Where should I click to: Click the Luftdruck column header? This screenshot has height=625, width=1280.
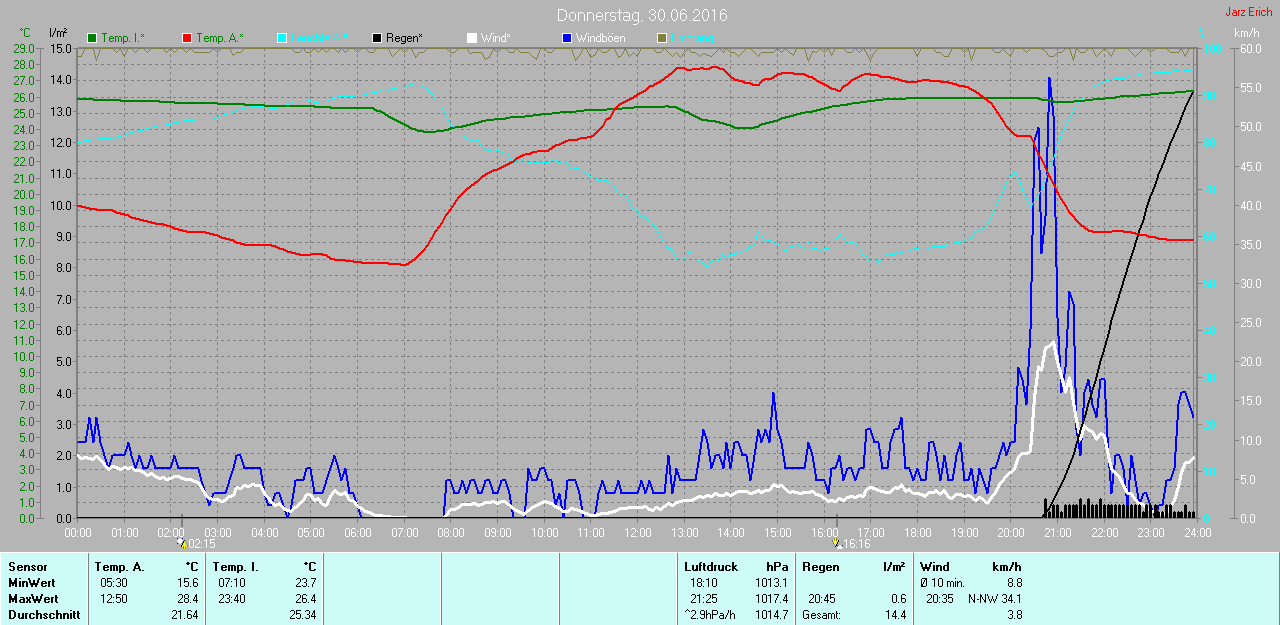[x=709, y=567]
